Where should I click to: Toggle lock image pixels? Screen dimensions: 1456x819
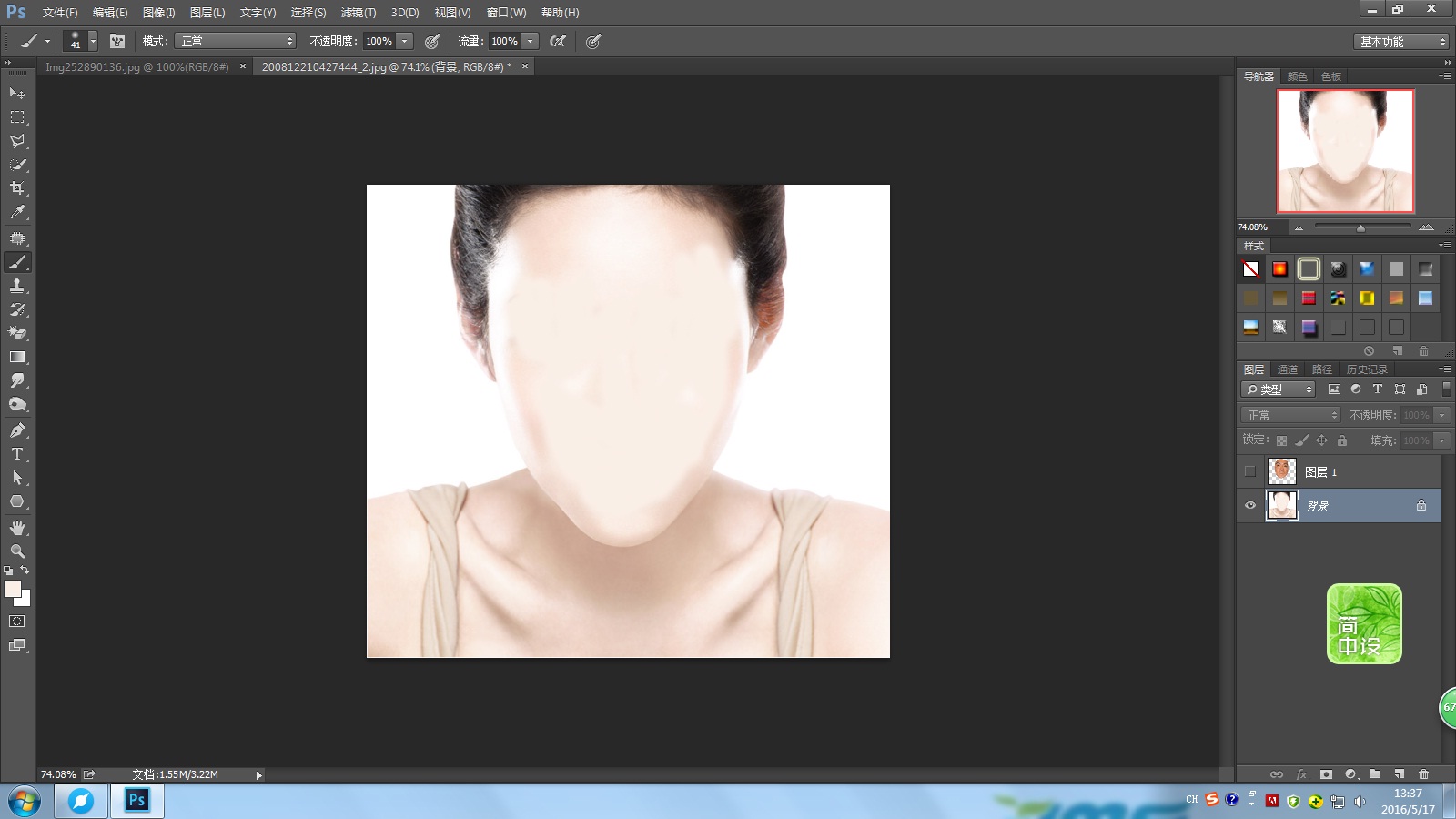[x=1301, y=440]
